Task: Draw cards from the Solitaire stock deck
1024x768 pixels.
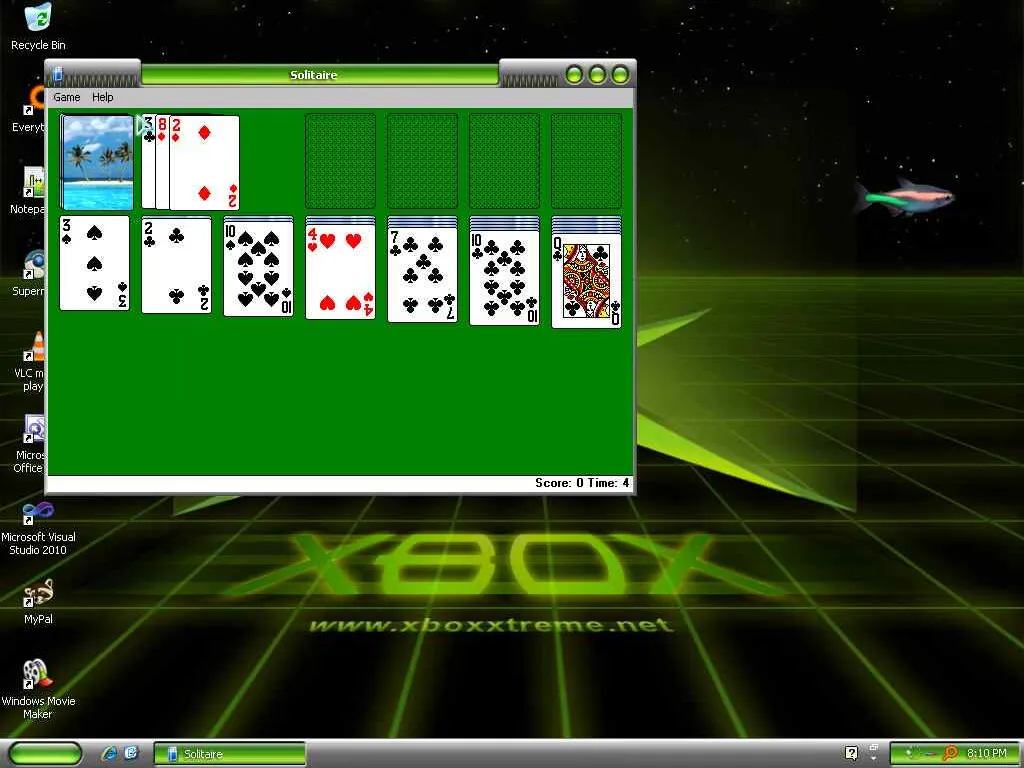Action: (x=97, y=162)
